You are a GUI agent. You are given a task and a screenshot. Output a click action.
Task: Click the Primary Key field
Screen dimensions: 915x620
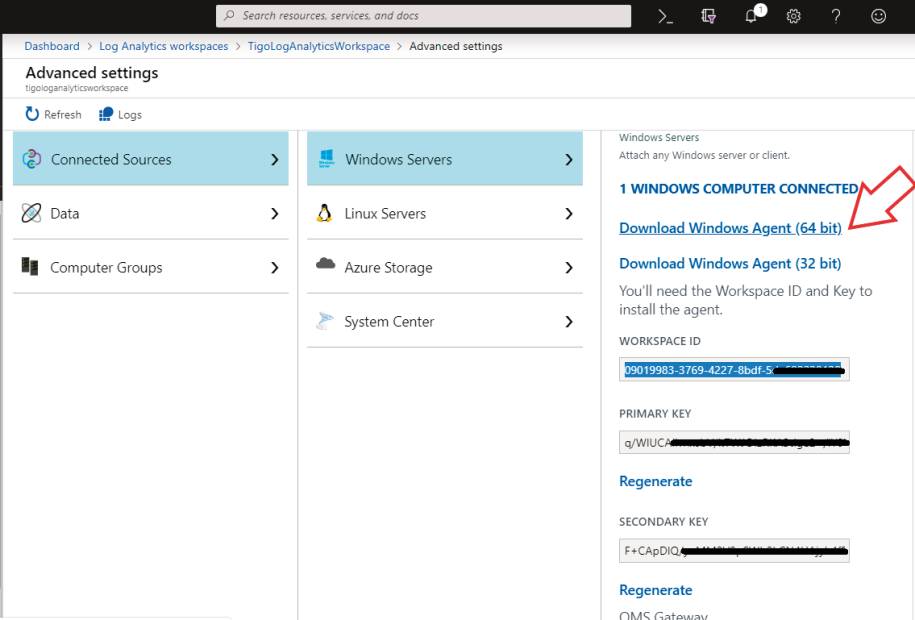pos(734,443)
